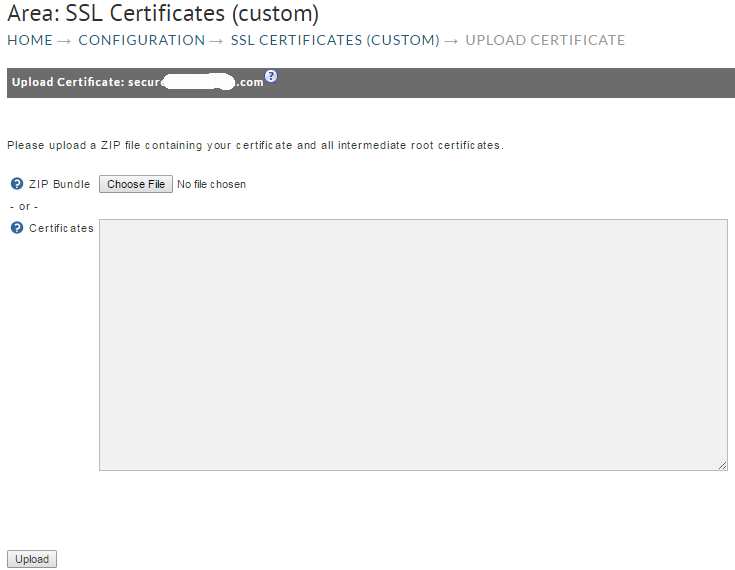
Task: Click the Certificates field label
Action: pyautogui.click(x=61, y=228)
